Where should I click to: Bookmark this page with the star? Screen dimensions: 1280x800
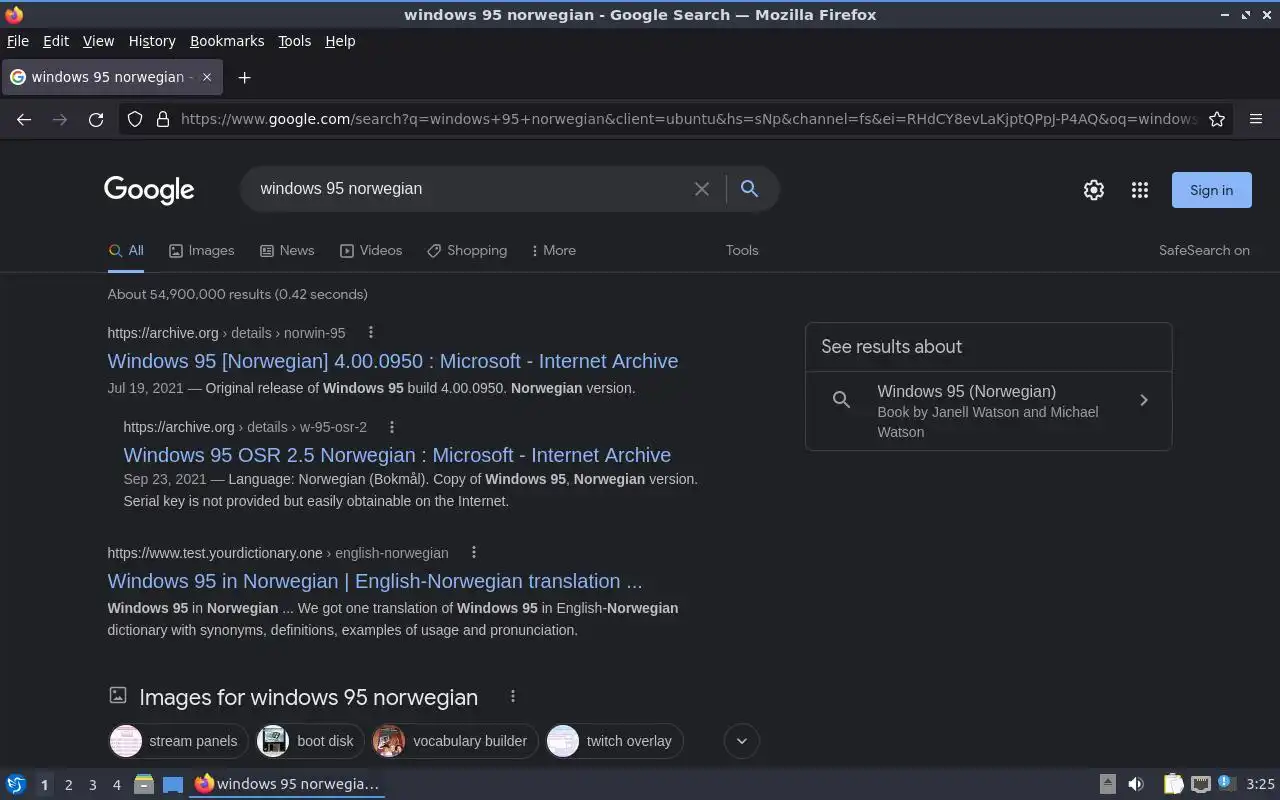coord(1217,119)
